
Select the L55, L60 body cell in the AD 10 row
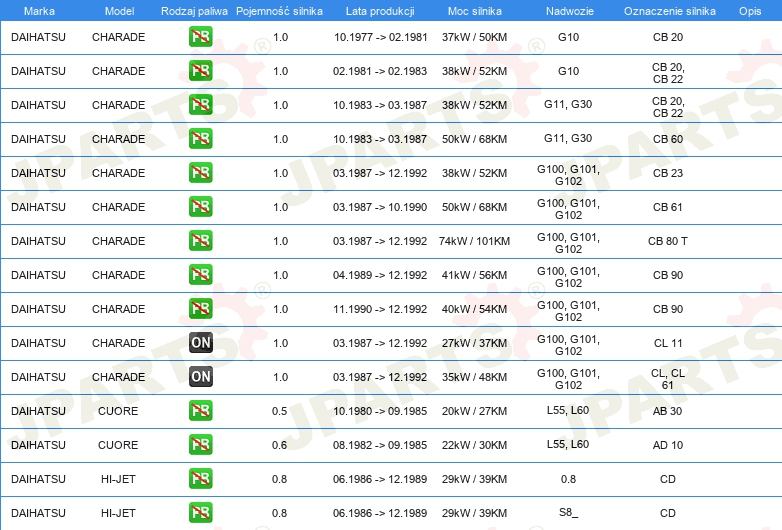coord(568,444)
